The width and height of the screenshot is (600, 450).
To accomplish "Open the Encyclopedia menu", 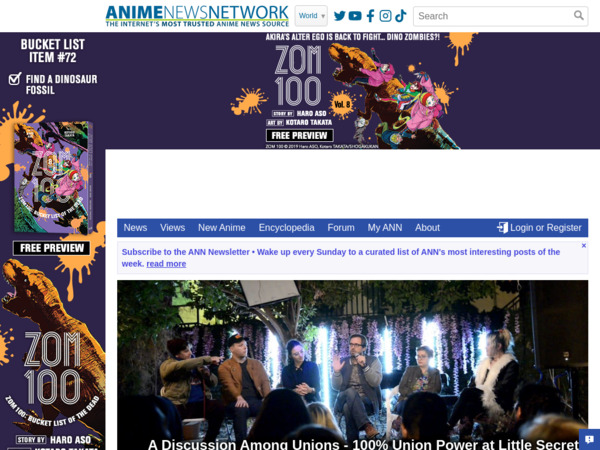I will [287, 228].
